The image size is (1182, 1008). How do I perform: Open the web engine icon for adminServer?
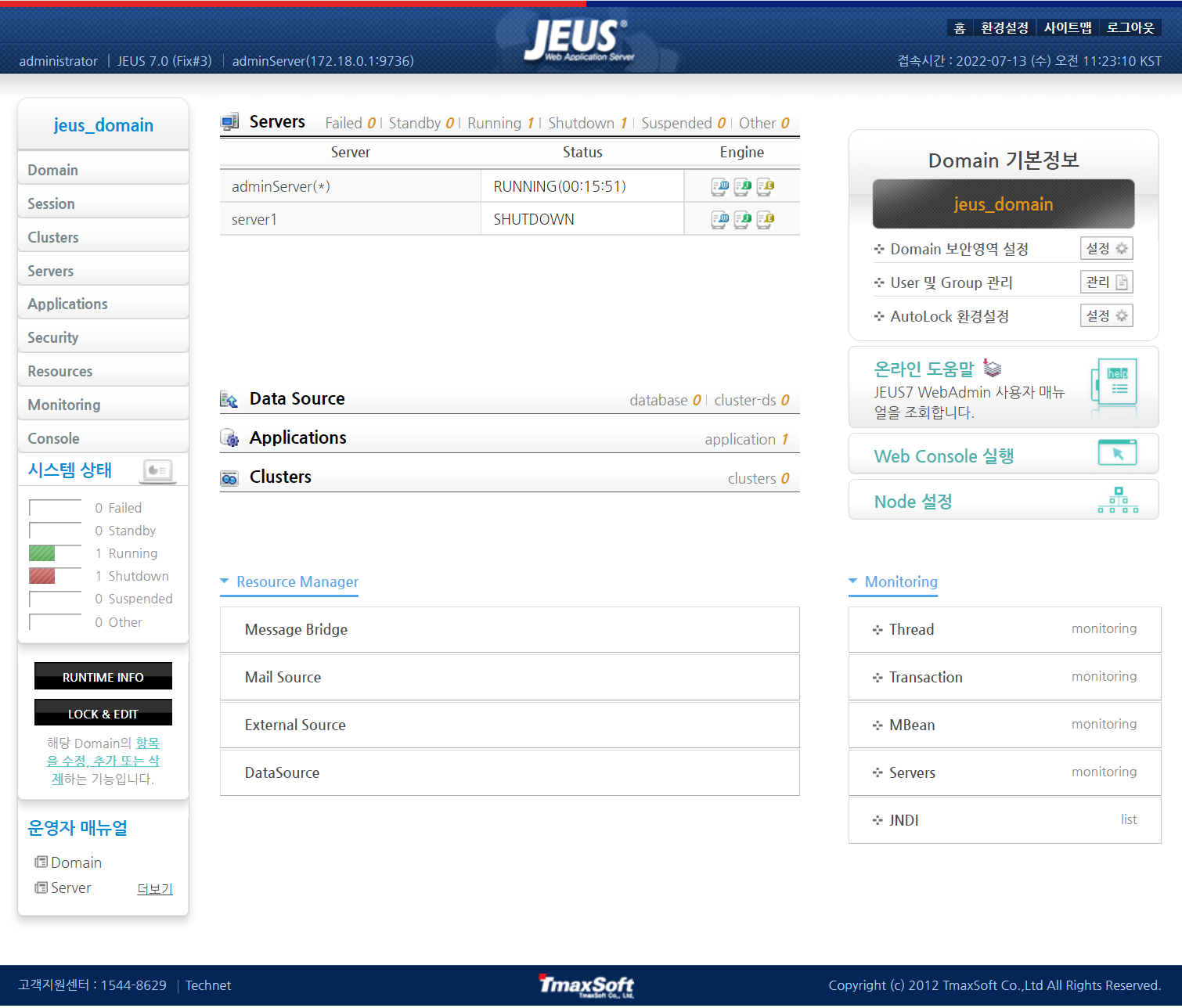719,186
